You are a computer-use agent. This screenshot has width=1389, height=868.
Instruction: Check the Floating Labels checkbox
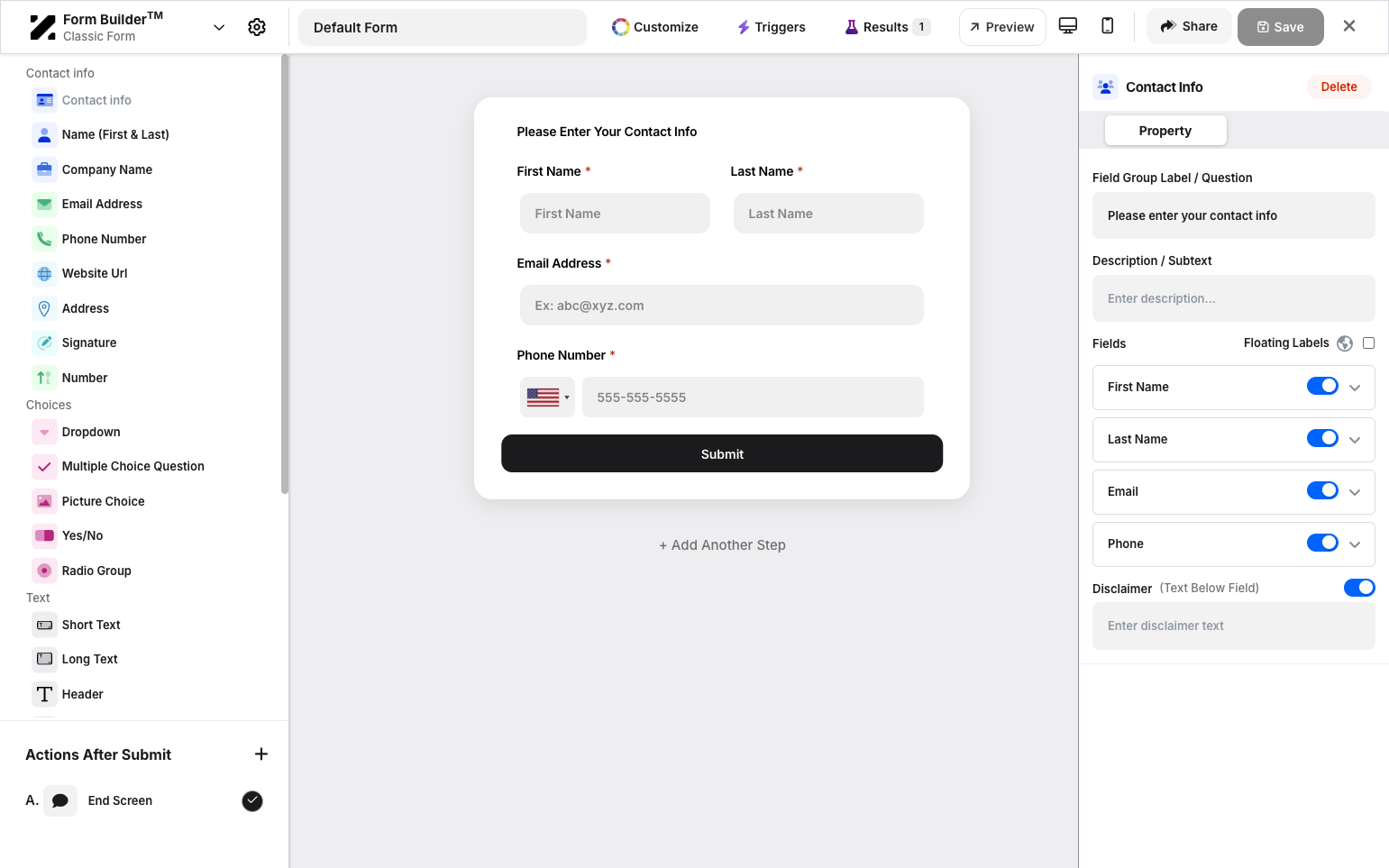tap(1368, 343)
